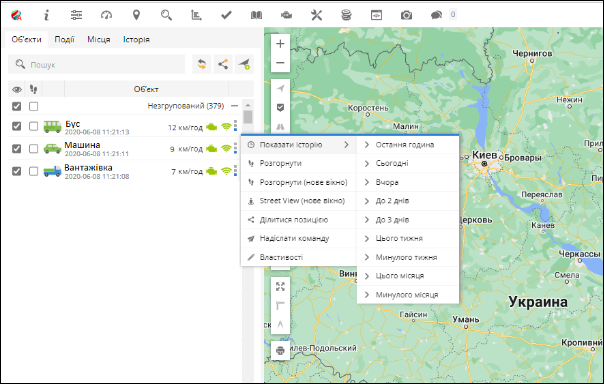Image resolution: width=605 pixels, height=384 pixels.
Task: Toggle visibility checkbox for Незгрупований group
Action: 17,106
